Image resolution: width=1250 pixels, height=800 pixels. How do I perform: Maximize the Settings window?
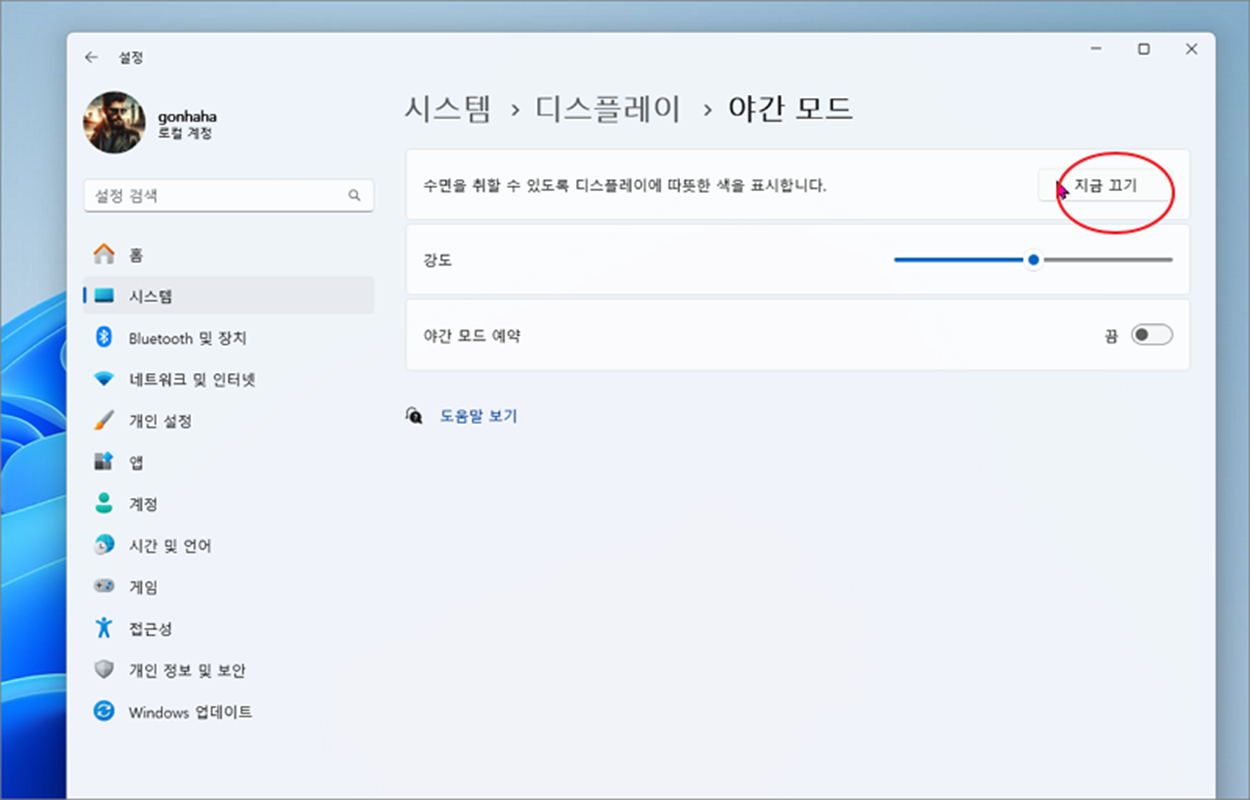[x=1144, y=49]
